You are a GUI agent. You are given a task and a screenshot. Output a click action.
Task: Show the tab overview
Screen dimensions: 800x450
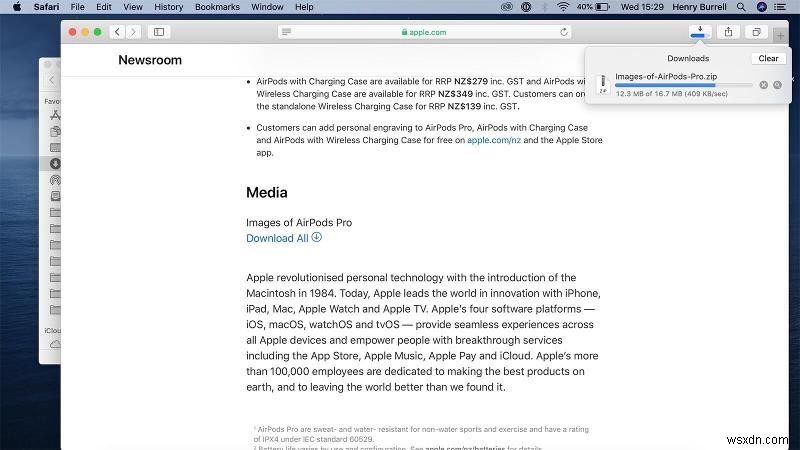(x=756, y=32)
